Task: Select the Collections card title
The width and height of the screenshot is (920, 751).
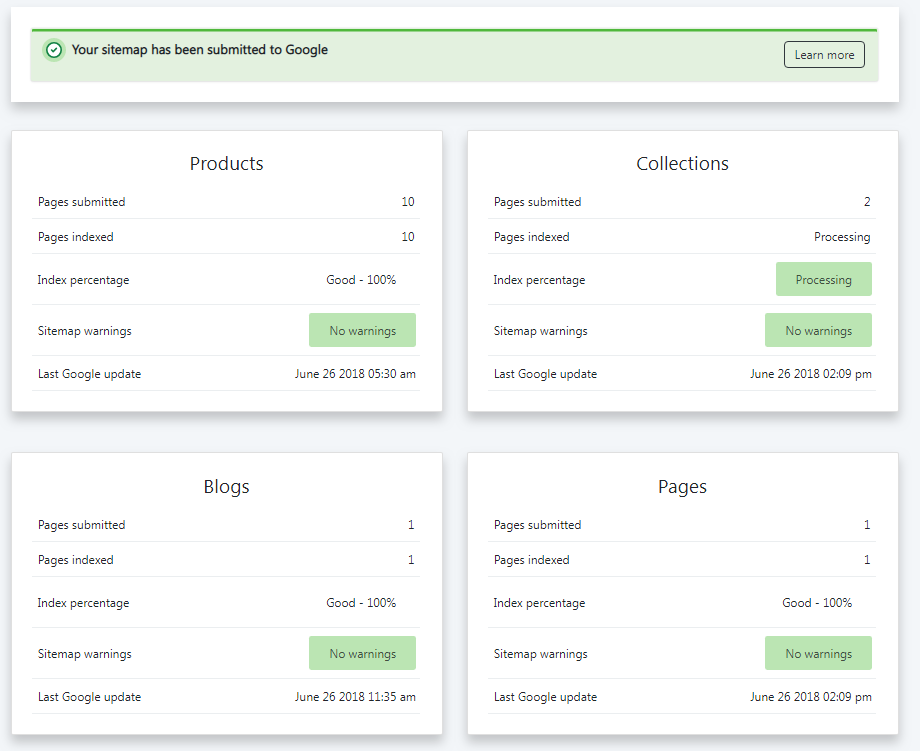Action: (682, 163)
